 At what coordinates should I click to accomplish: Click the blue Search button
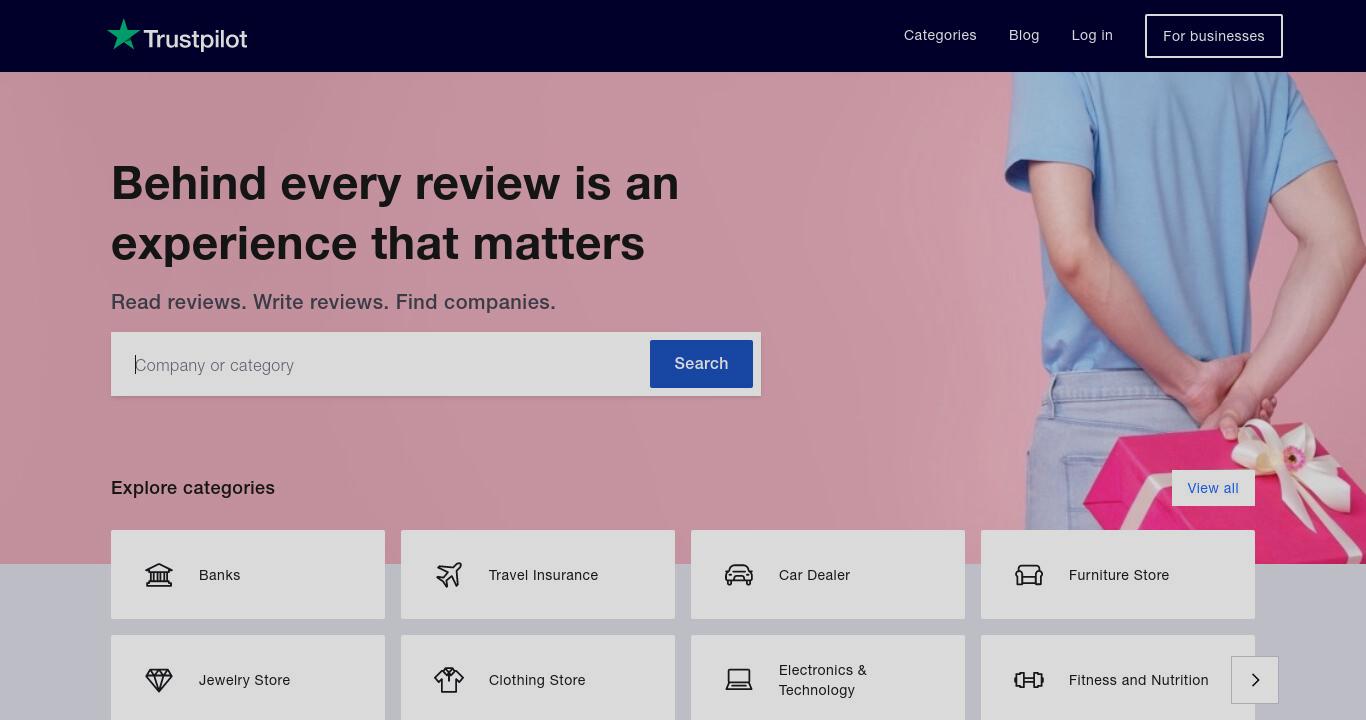(701, 364)
